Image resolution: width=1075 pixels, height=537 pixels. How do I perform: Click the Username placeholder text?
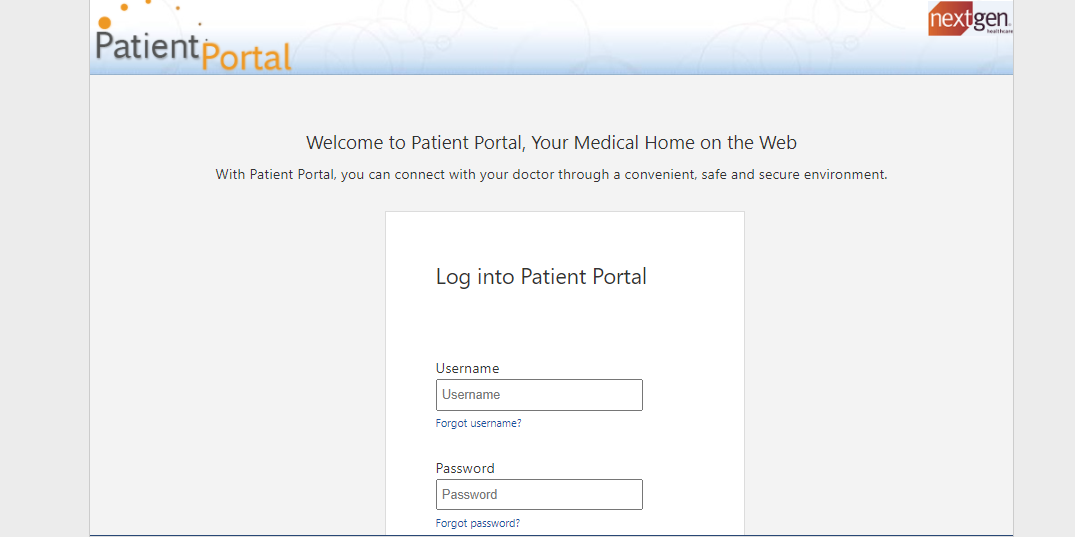coord(471,395)
